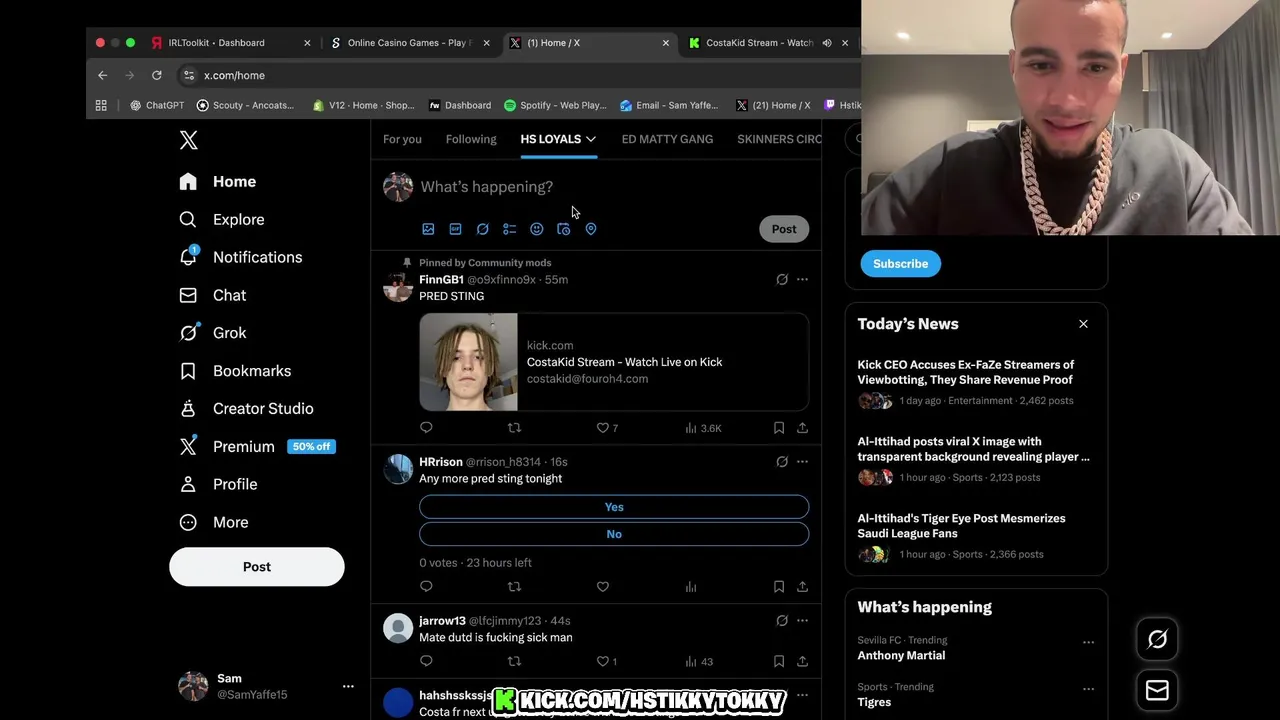1280x720 pixels.
Task: Bookmark HRrison's poll post
Action: [779, 587]
